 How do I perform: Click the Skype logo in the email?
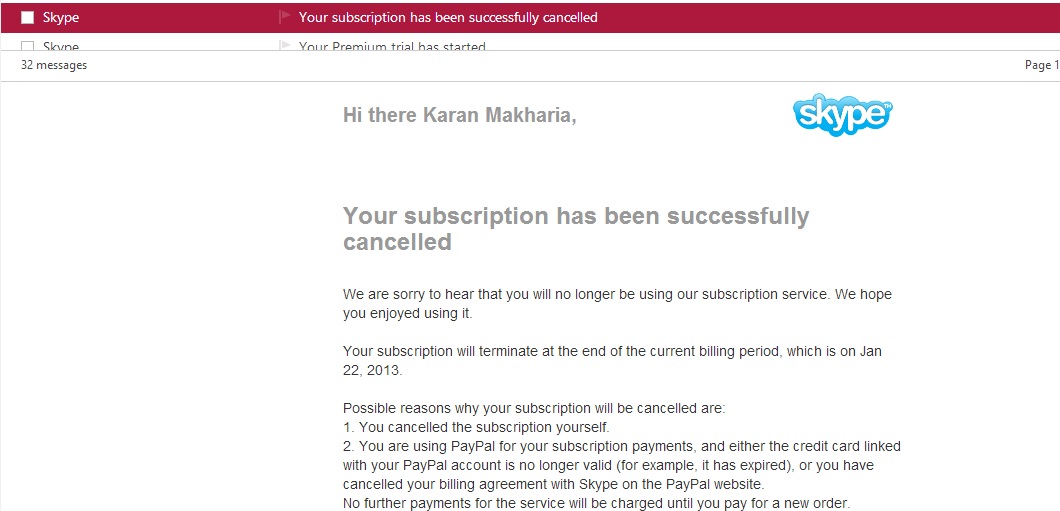(843, 115)
